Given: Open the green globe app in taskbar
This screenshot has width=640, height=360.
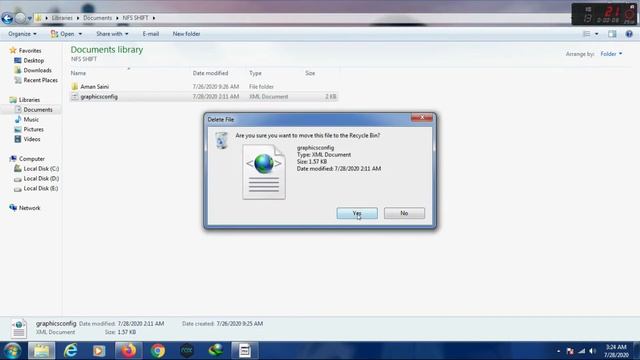Looking at the screenshot, I should 216,351.
